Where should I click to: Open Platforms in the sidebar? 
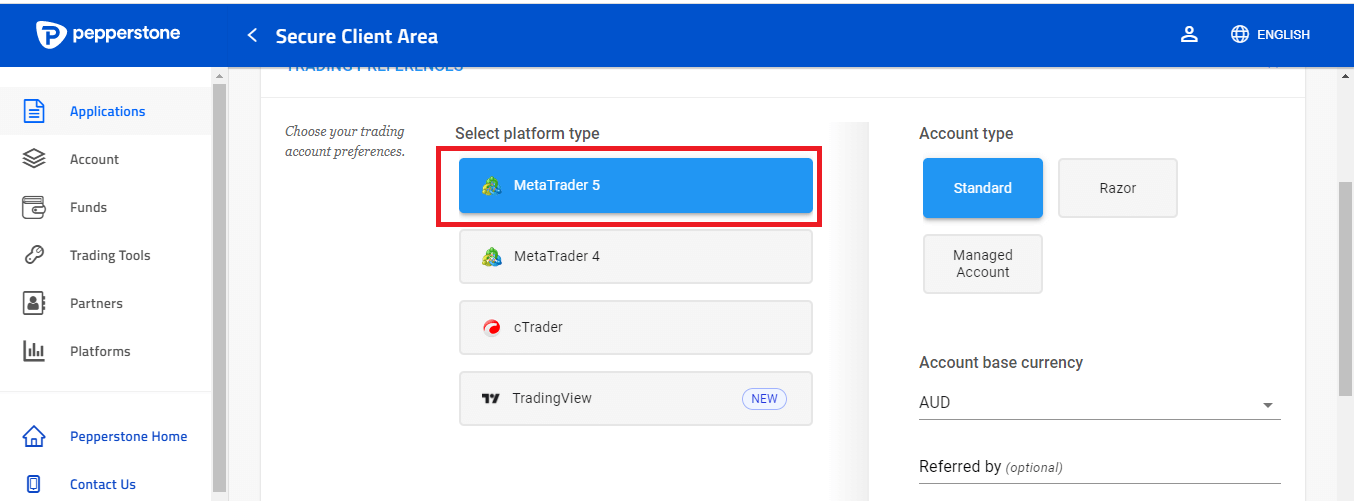tap(106, 351)
